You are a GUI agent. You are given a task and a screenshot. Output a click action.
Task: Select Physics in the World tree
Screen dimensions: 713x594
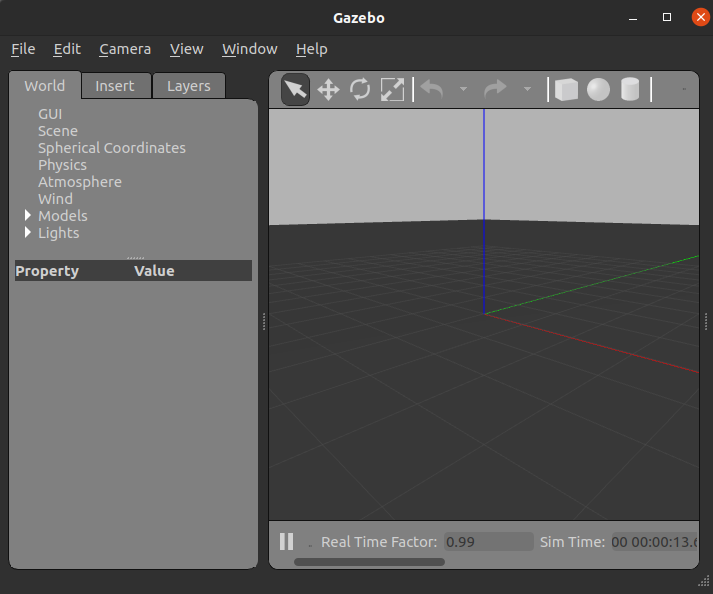(x=62, y=165)
